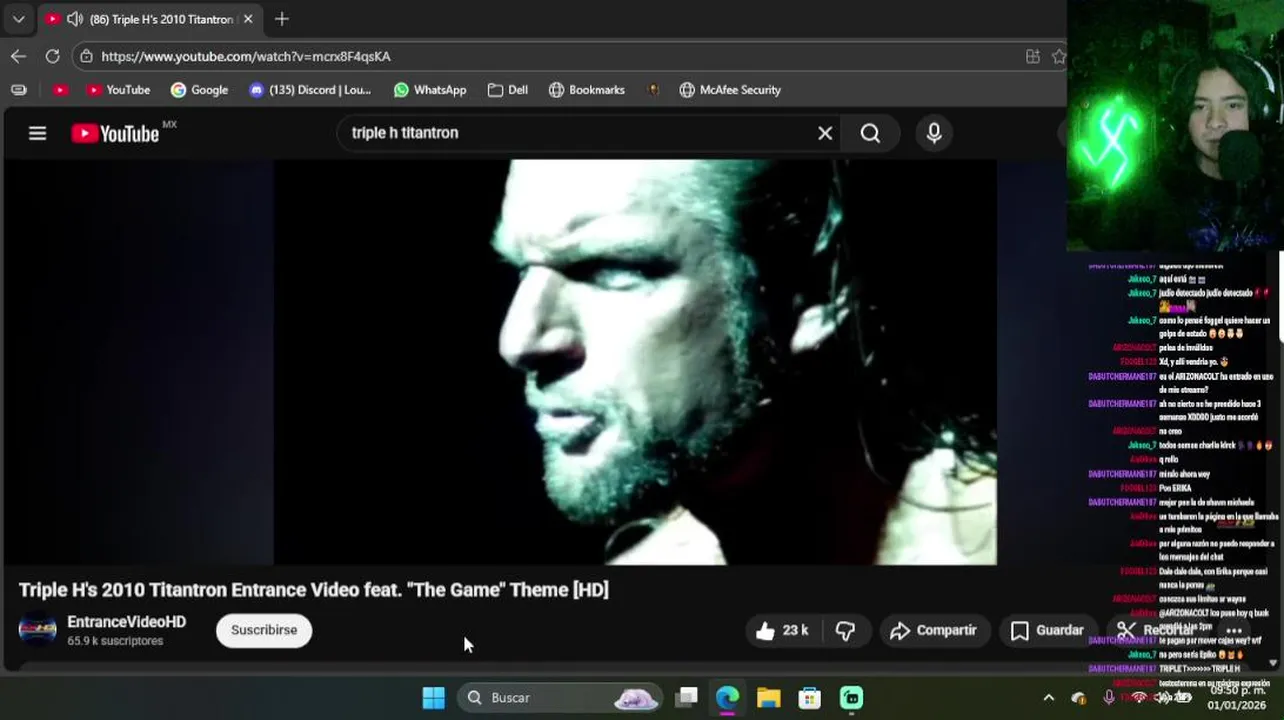This screenshot has height=720, width=1284.
Task: Like the video with thumbs up
Action: 782,630
